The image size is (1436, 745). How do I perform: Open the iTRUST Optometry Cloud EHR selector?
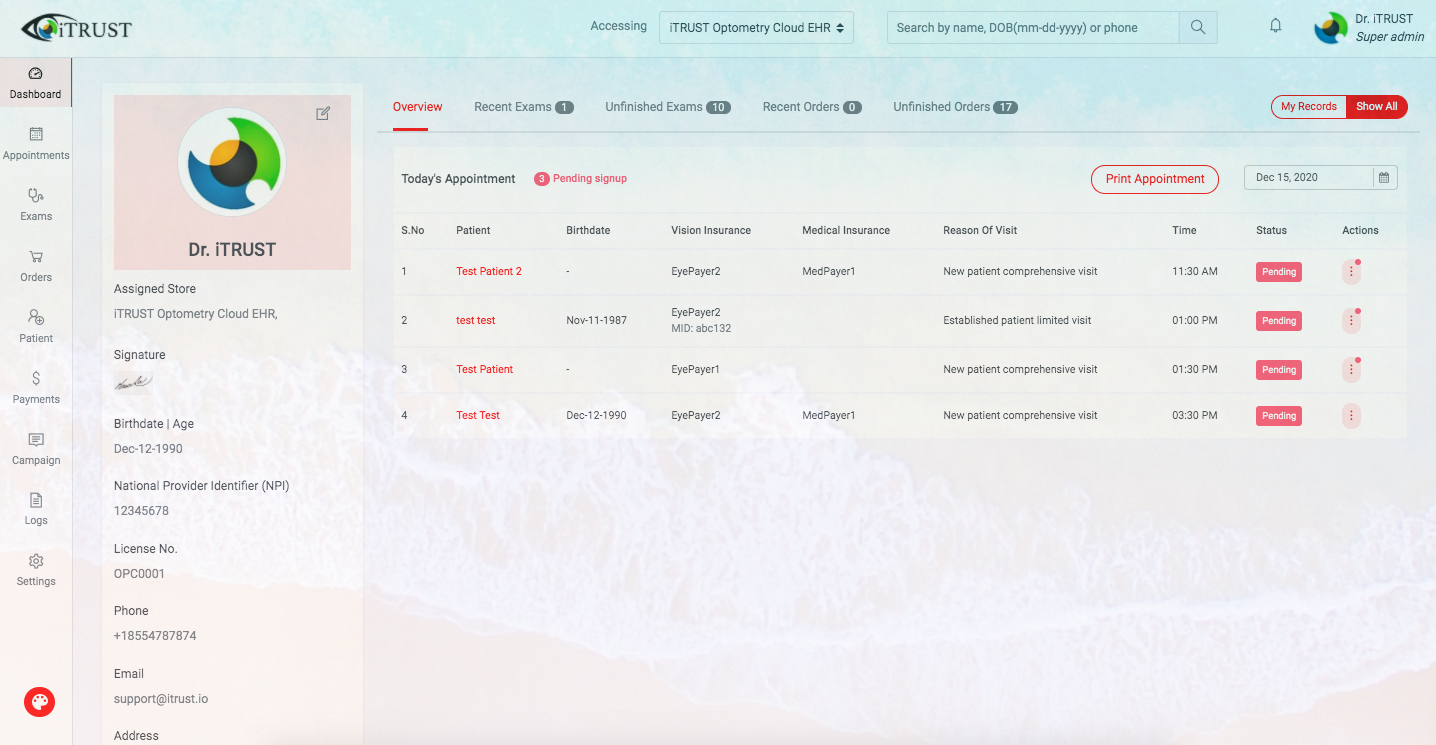click(756, 27)
